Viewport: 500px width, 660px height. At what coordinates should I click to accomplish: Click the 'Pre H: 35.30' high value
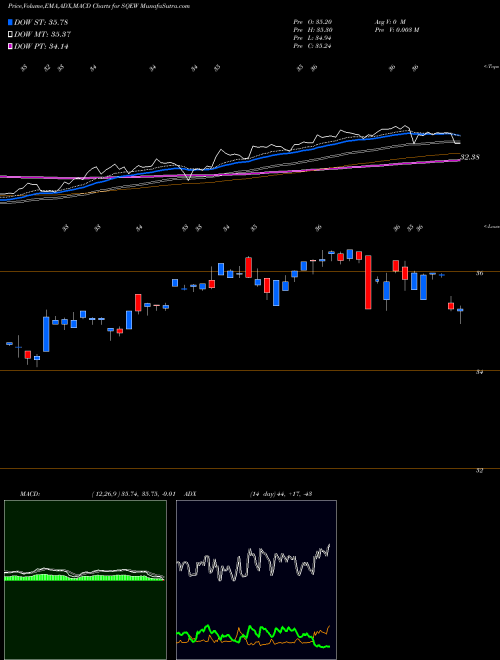pos(313,30)
